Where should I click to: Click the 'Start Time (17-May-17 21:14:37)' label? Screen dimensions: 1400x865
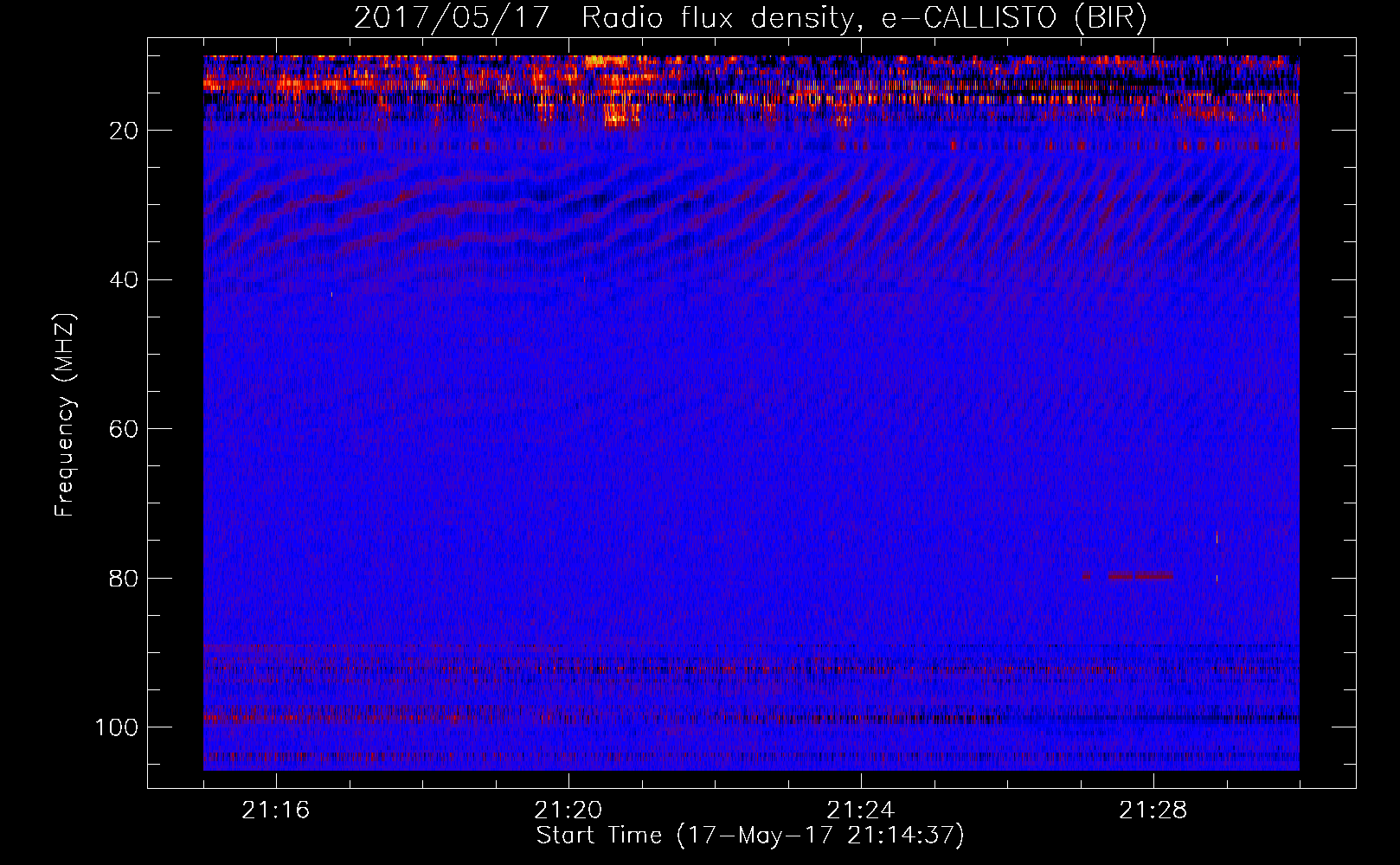pos(749,836)
